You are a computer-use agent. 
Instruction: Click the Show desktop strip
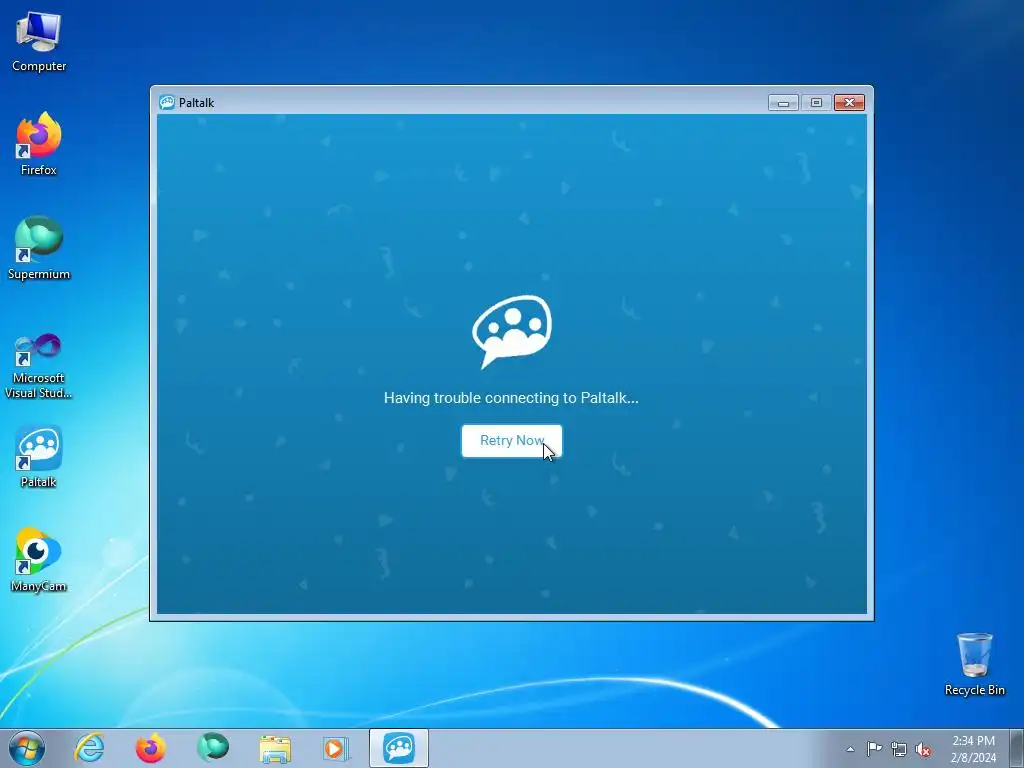point(1017,748)
